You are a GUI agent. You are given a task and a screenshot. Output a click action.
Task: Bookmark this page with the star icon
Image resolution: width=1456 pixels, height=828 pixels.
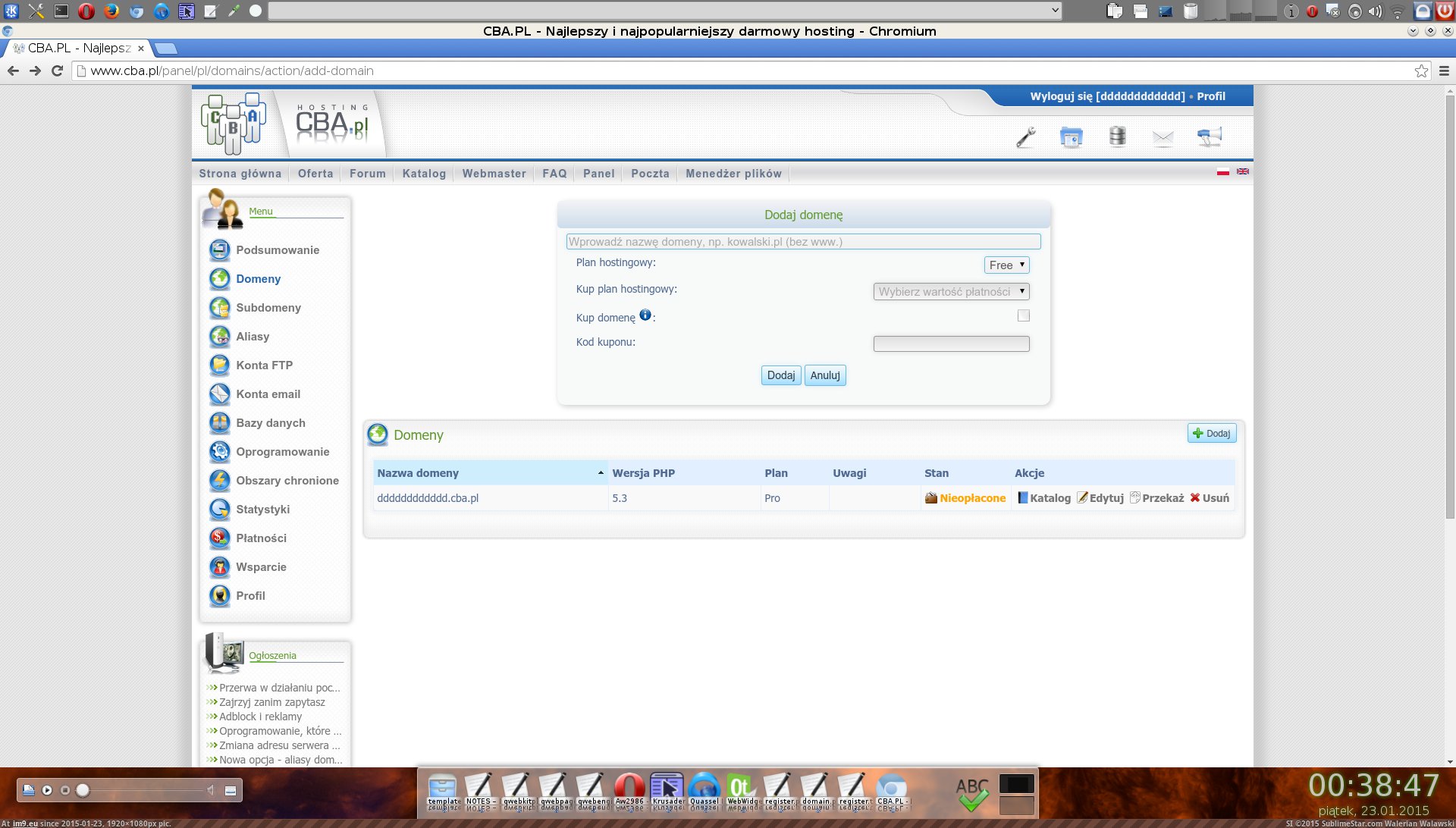pyautogui.click(x=1421, y=71)
